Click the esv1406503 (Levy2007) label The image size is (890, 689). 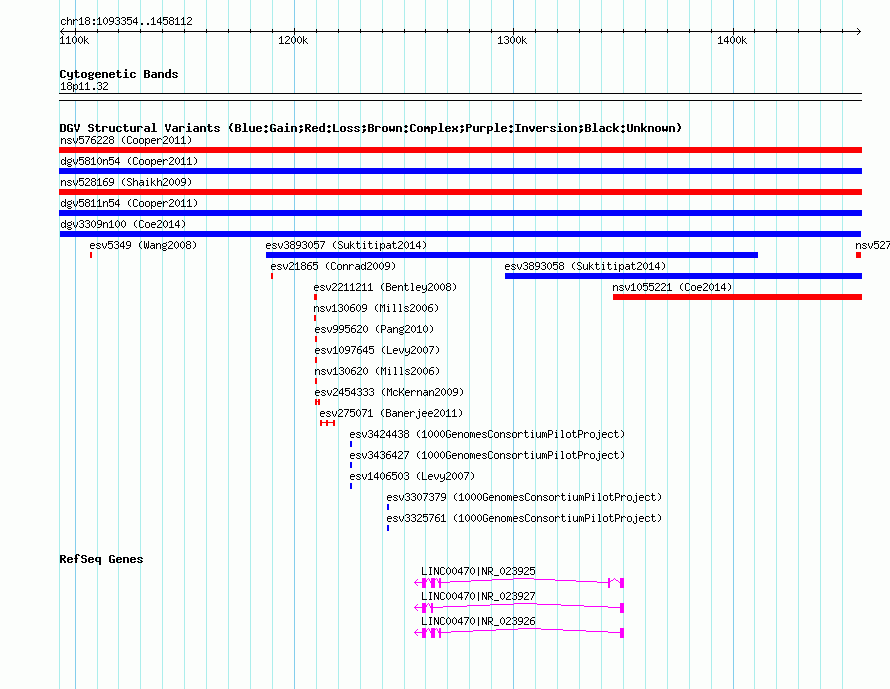coord(412,476)
